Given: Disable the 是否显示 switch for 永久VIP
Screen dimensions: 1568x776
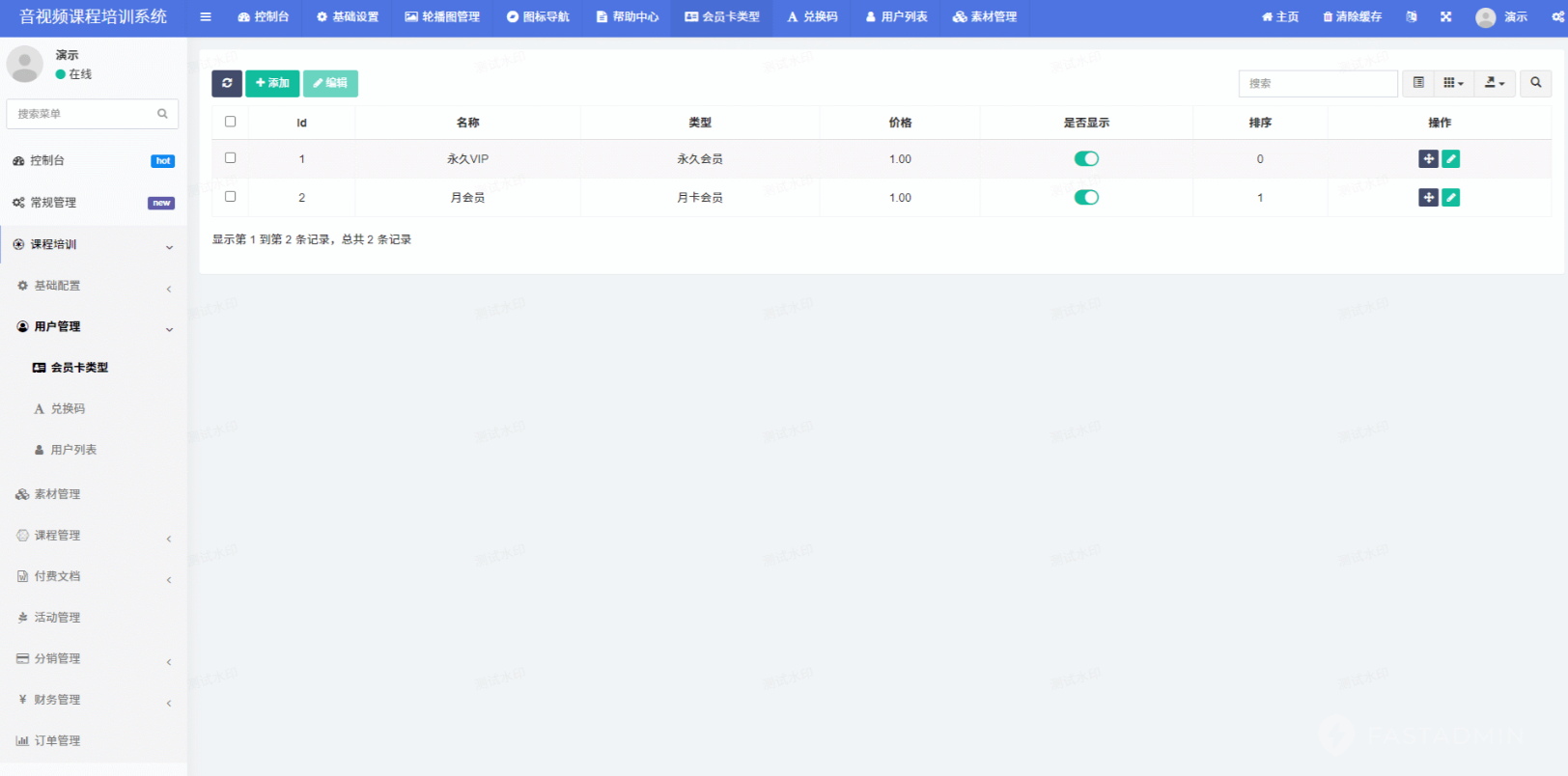Looking at the screenshot, I should [1086, 159].
